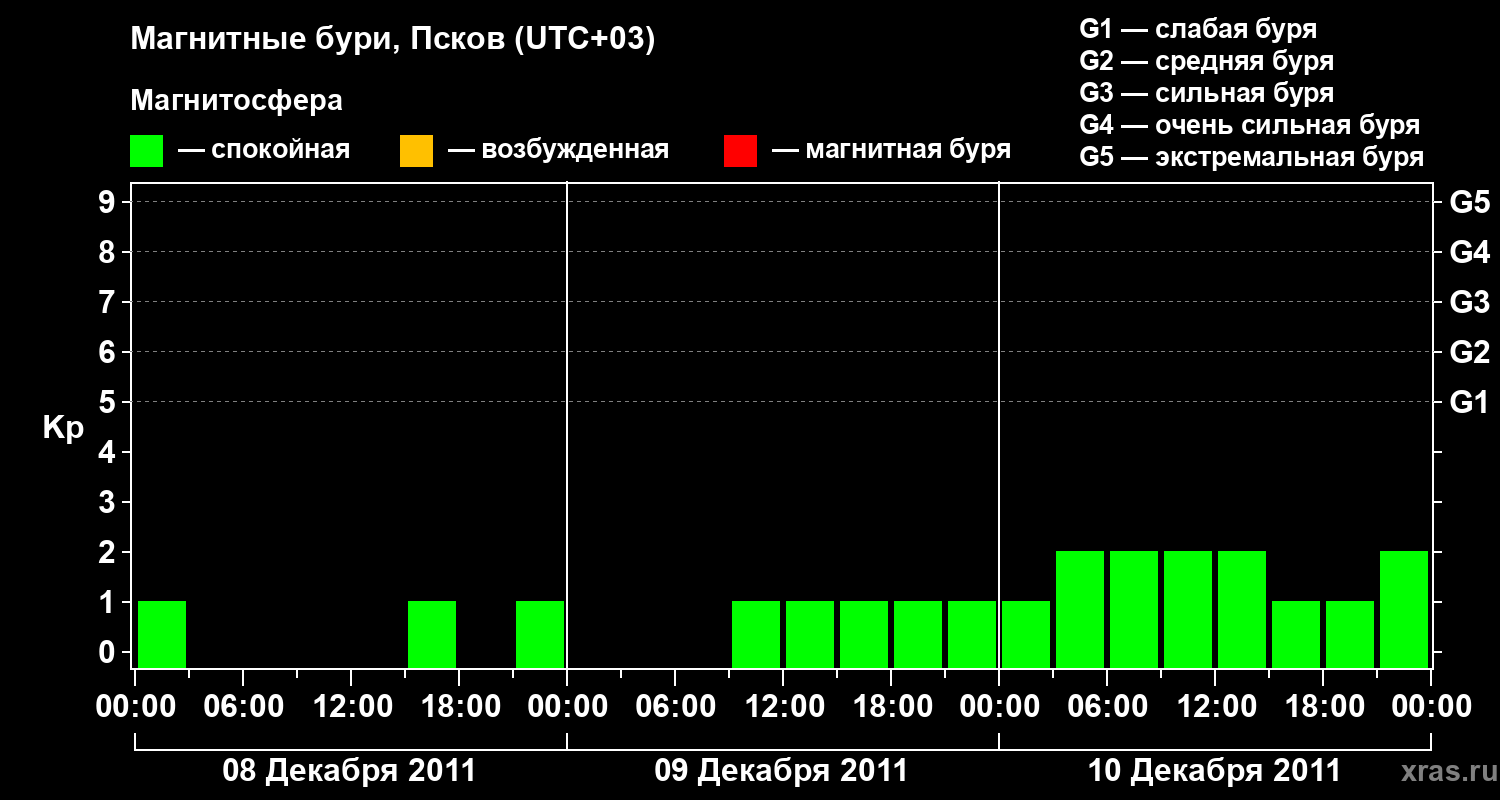Click the line G4 — очень сильная буря
Viewport: 1500px width, 800px height.
[x=1249, y=125]
